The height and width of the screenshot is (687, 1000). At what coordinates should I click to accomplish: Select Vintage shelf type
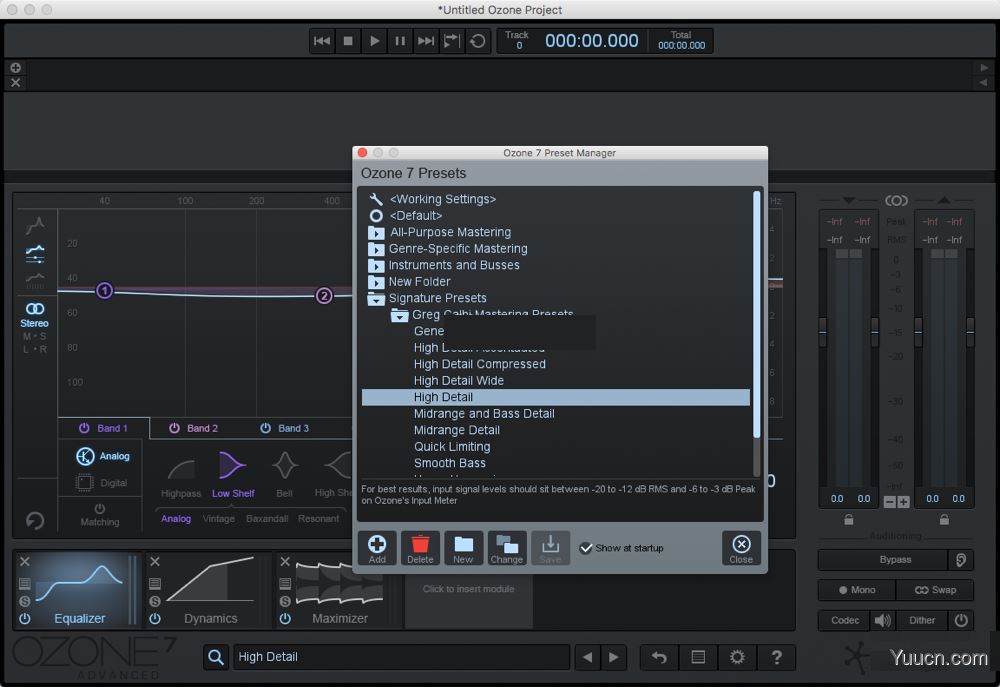tap(219, 519)
